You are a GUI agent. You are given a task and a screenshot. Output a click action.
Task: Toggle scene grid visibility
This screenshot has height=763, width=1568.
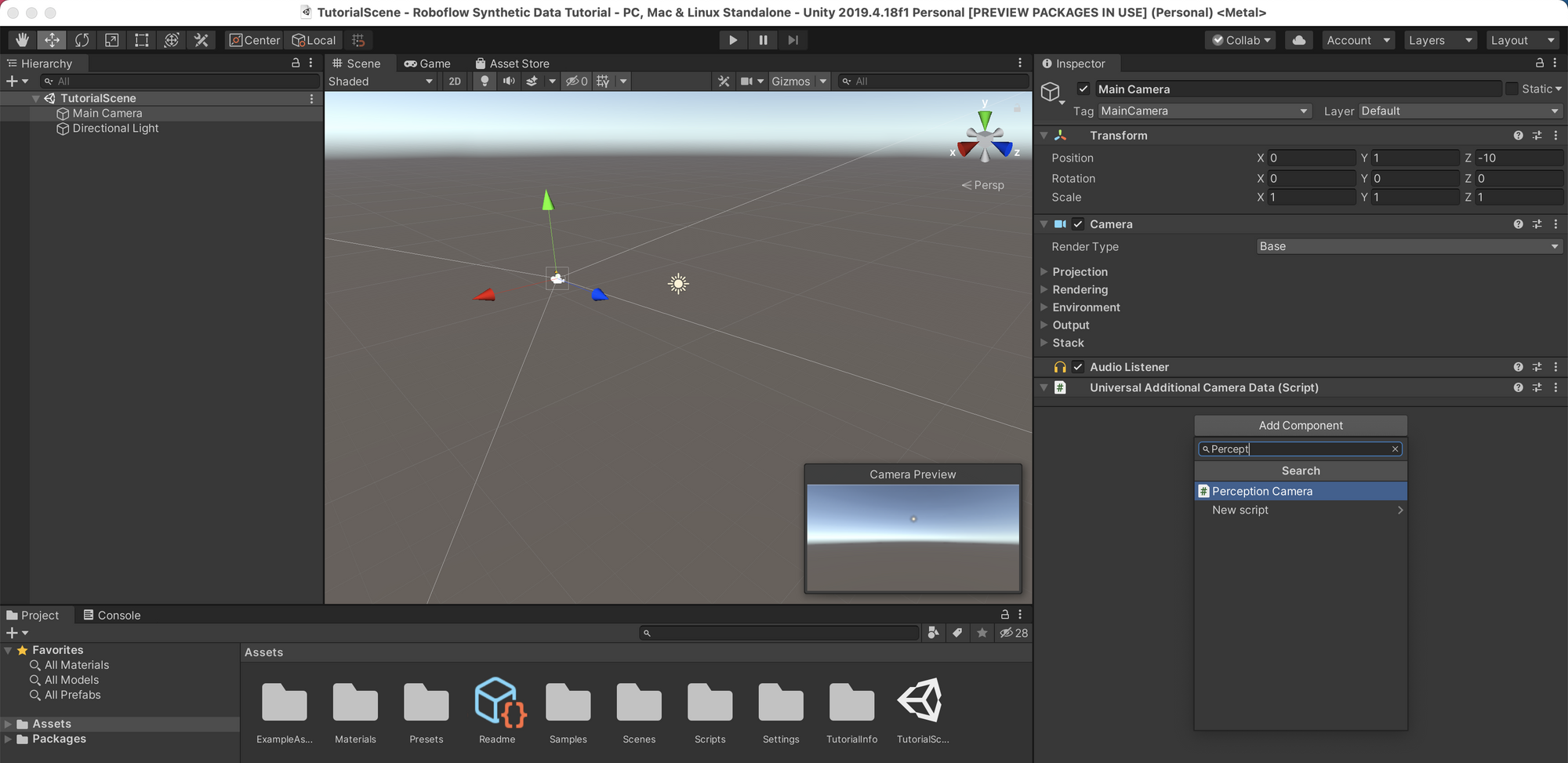click(603, 81)
